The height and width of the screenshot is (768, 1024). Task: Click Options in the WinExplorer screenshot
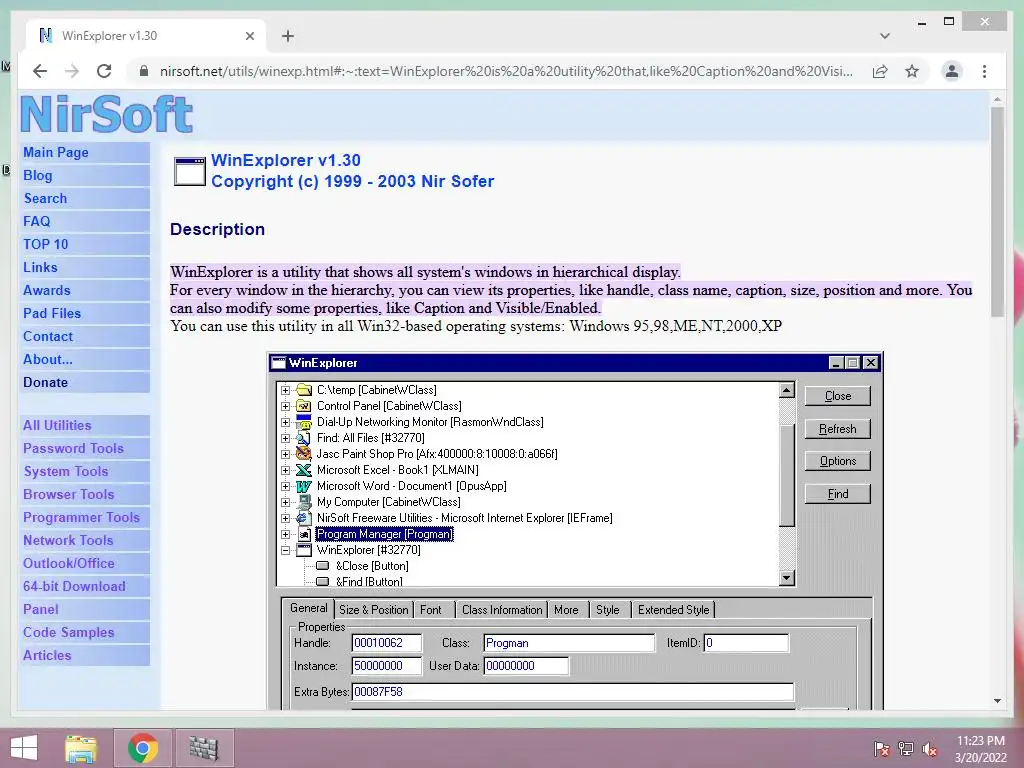pos(838,461)
